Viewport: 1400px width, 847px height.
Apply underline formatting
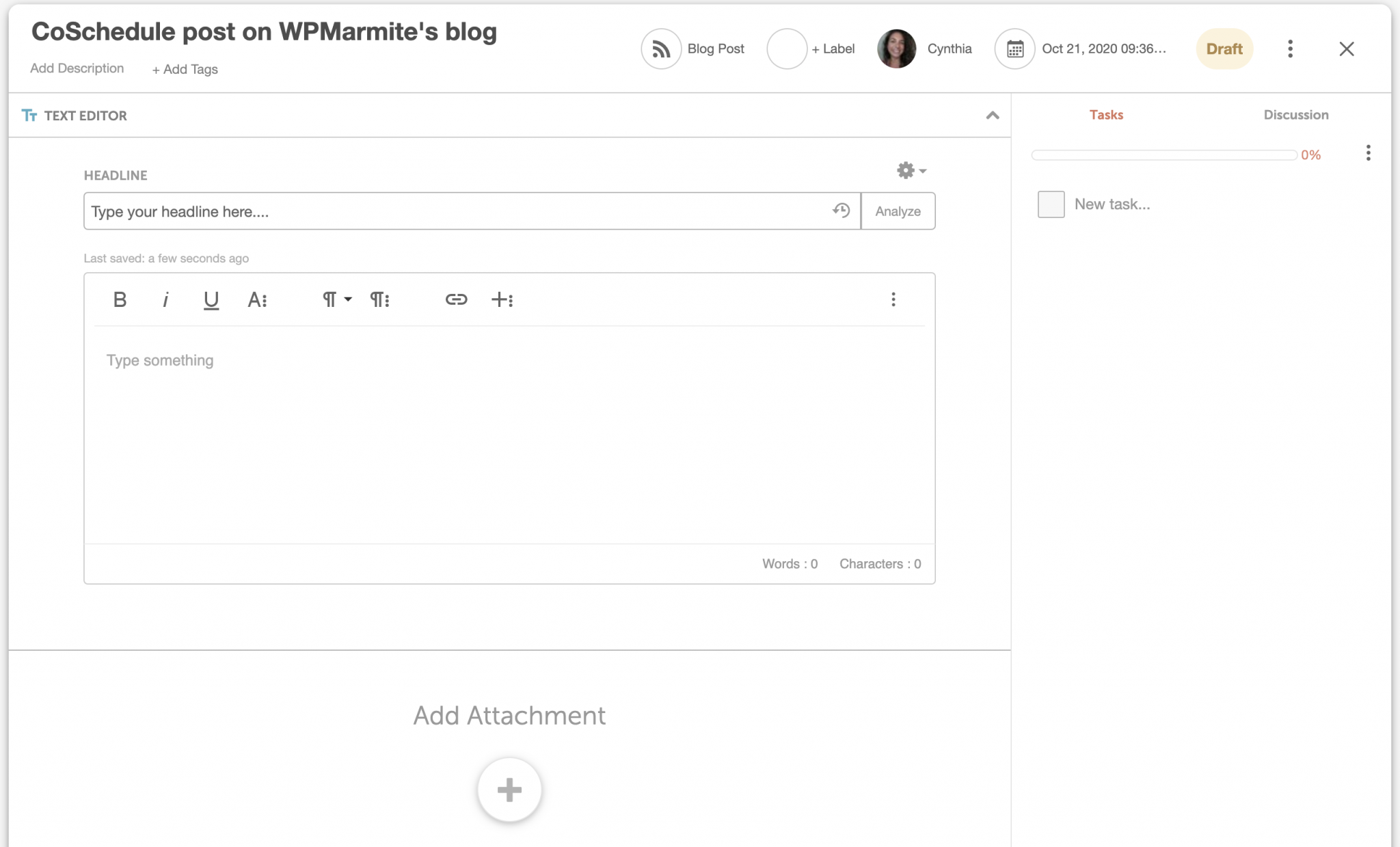click(x=211, y=300)
